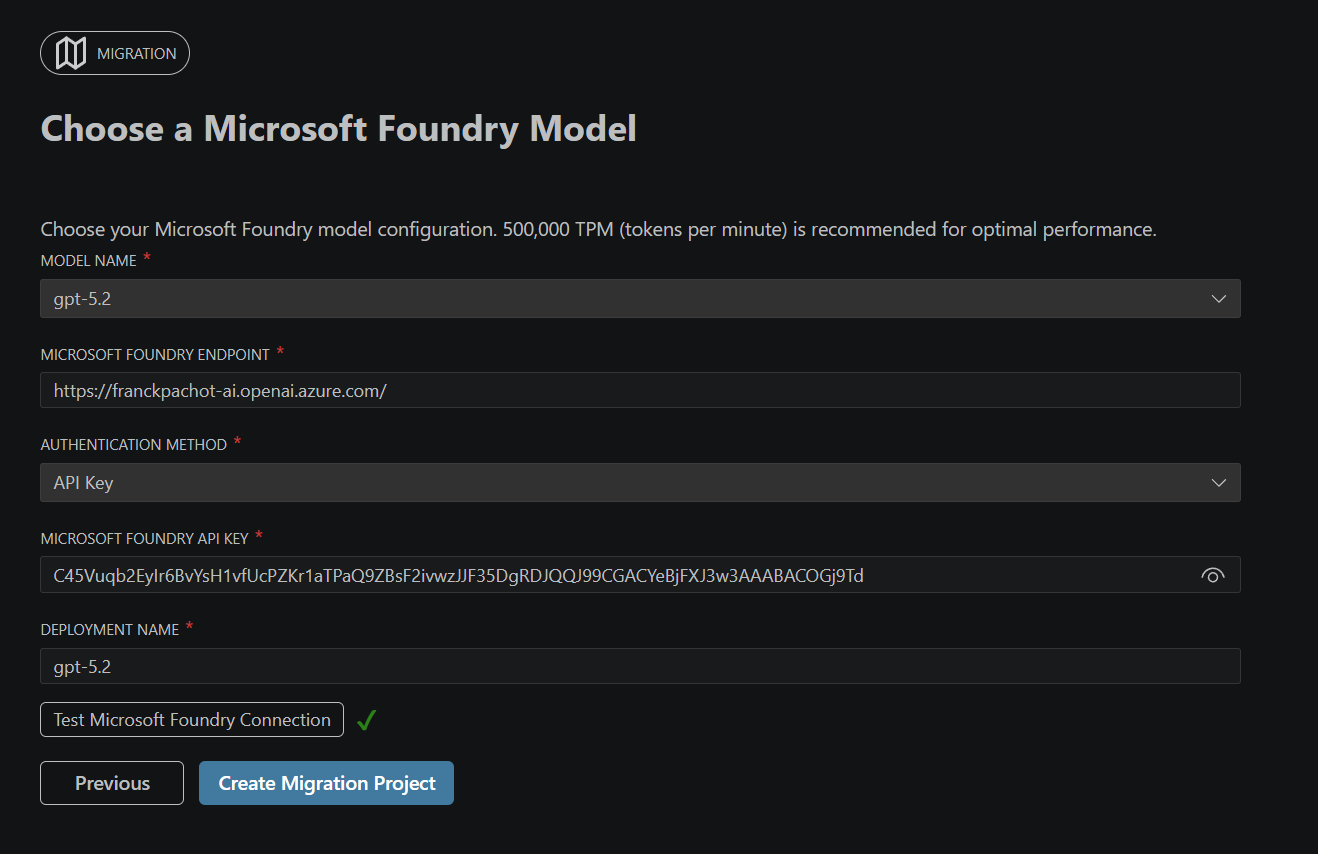Click the MODEL NAME field label
The image size is (1318, 854).
pyautogui.click(x=88, y=260)
